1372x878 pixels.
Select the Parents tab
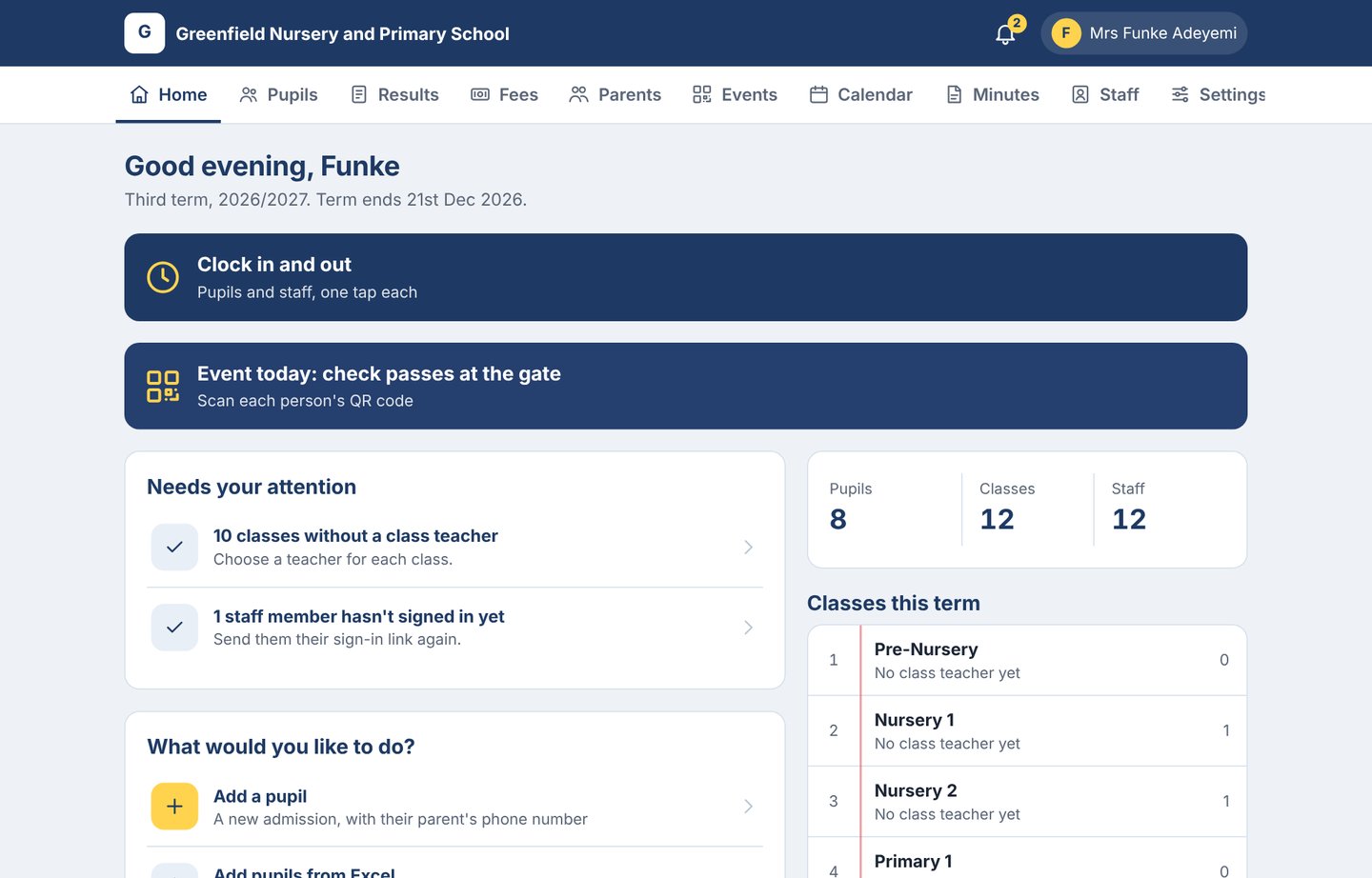(615, 94)
